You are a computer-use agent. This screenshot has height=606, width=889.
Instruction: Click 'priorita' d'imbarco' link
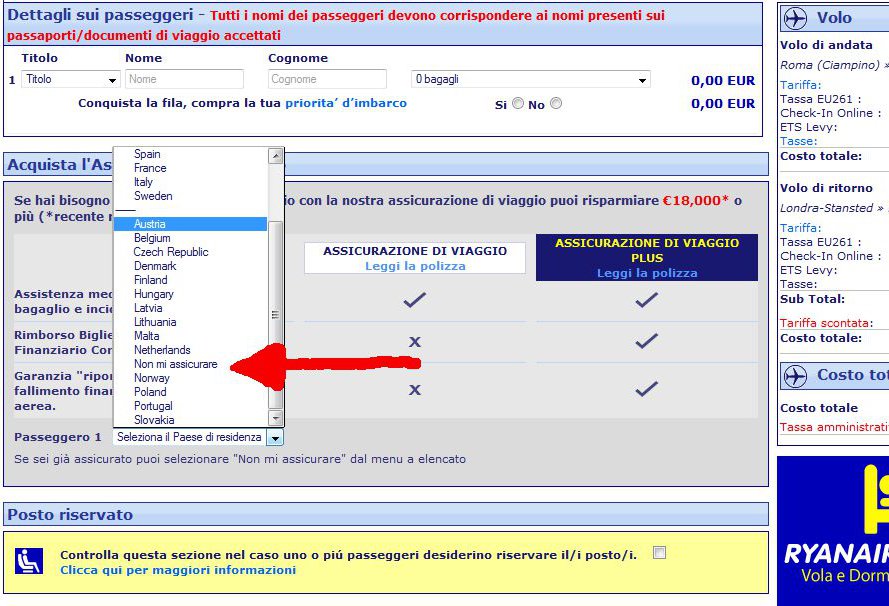click(x=346, y=103)
